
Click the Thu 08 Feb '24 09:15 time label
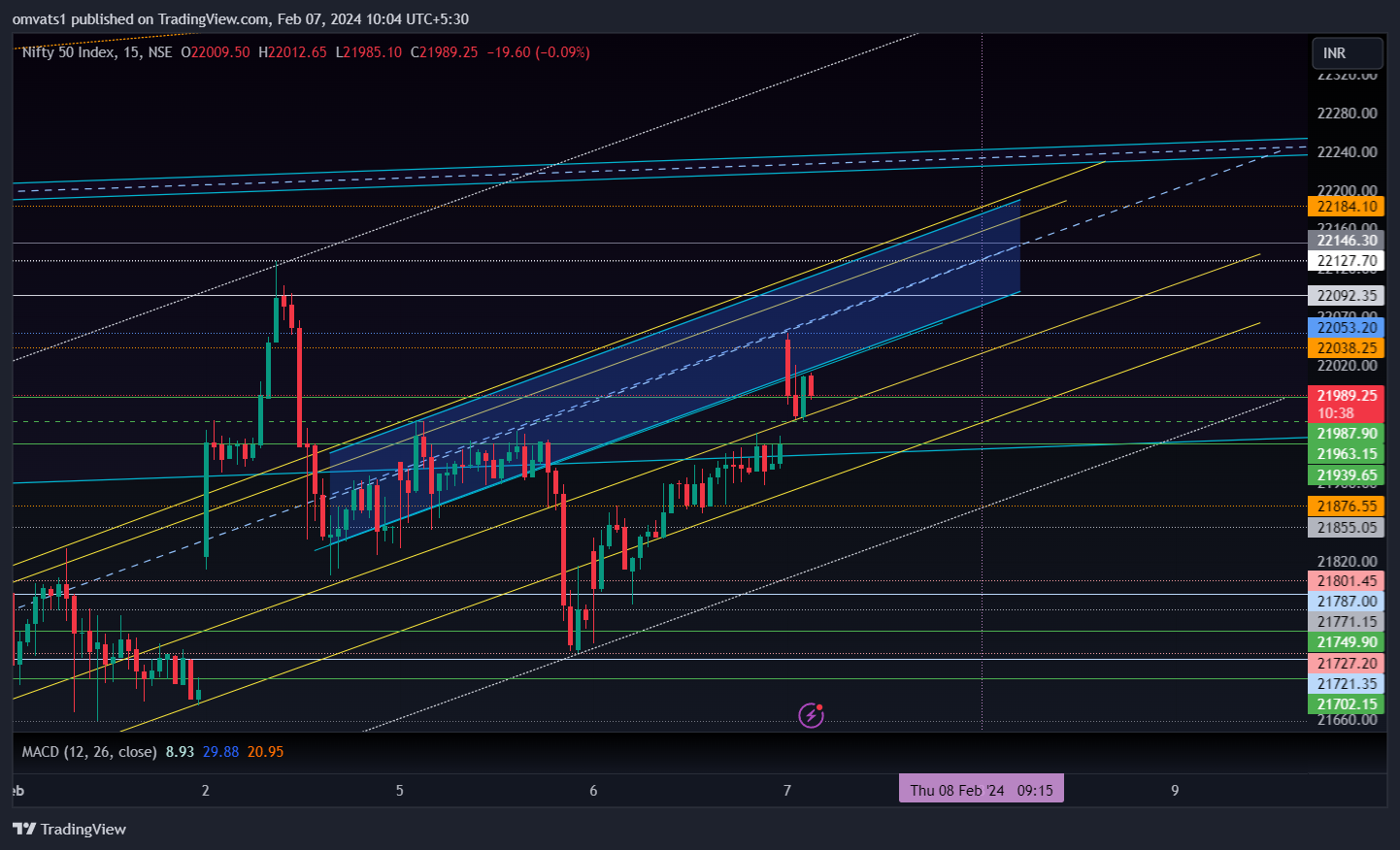click(x=982, y=789)
